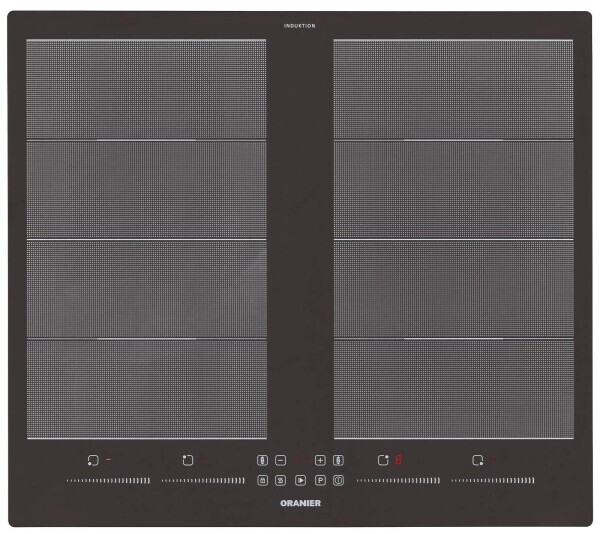Tap the plus key to increase timer
Image resolution: width=600 pixels, height=534 pixels.
[x=320, y=460]
